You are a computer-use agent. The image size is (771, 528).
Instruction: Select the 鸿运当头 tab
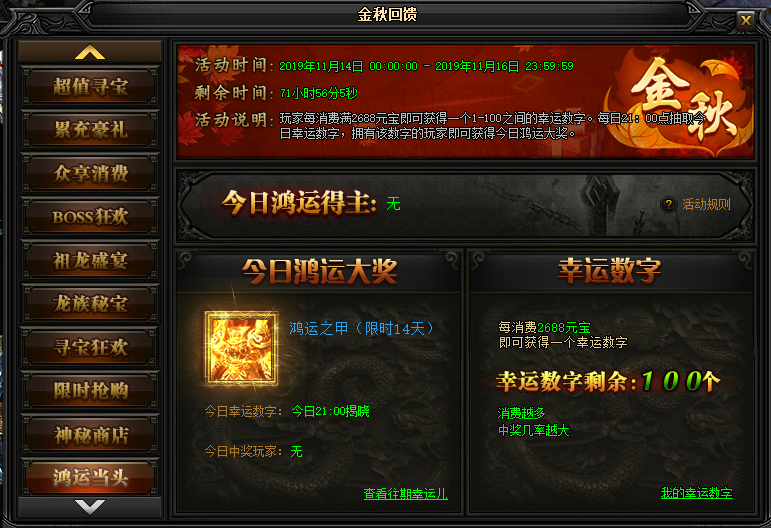coord(90,477)
